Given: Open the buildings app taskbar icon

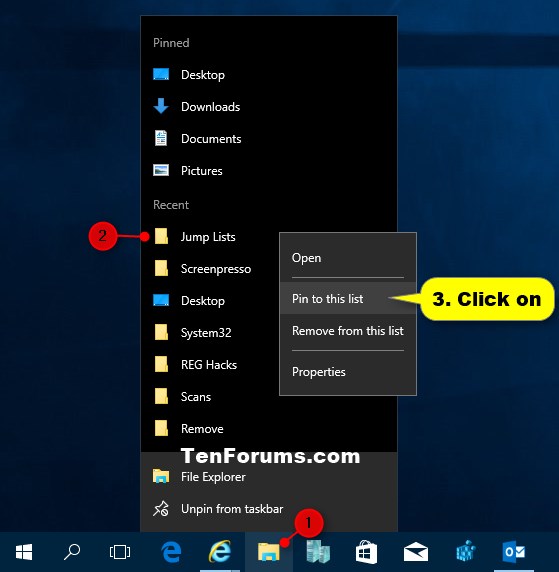Looking at the screenshot, I should click(318, 551).
